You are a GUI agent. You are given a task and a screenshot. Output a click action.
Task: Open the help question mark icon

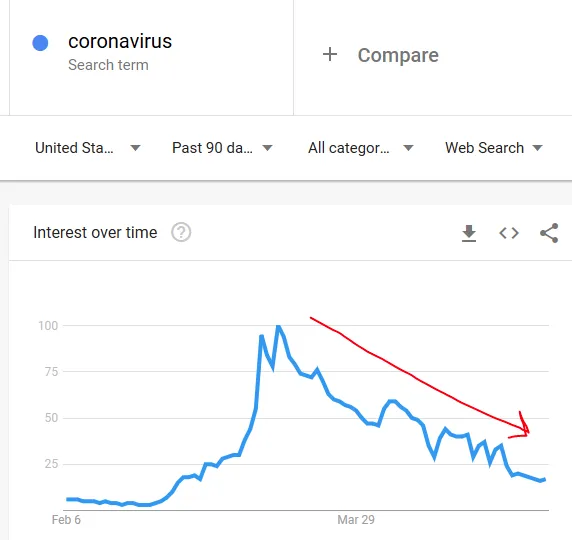[x=181, y=232]
